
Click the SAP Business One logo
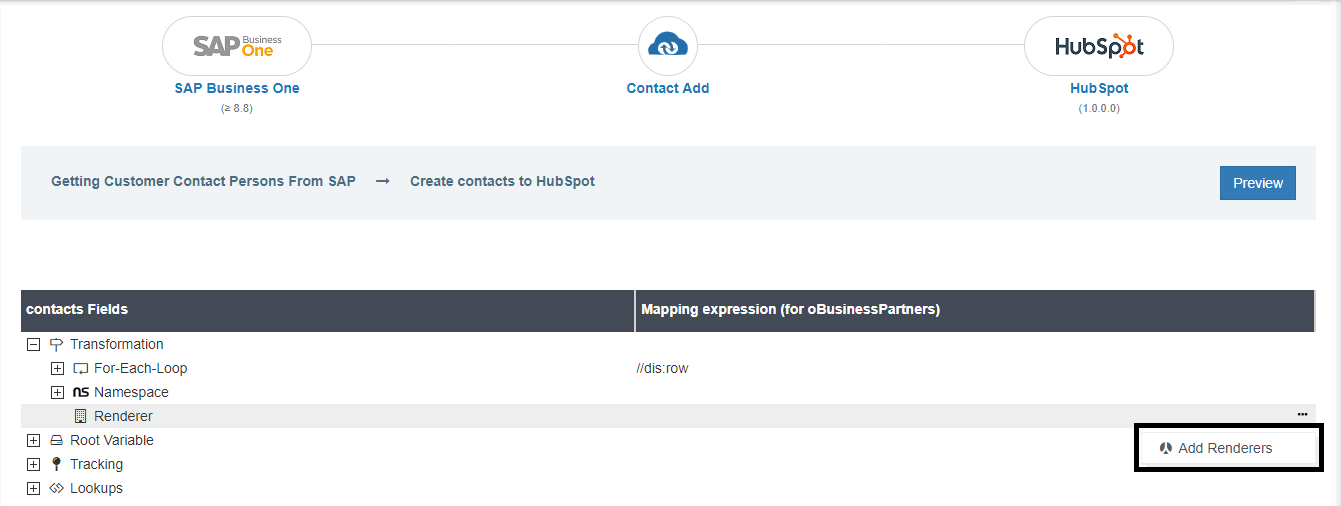pos(237,46)
